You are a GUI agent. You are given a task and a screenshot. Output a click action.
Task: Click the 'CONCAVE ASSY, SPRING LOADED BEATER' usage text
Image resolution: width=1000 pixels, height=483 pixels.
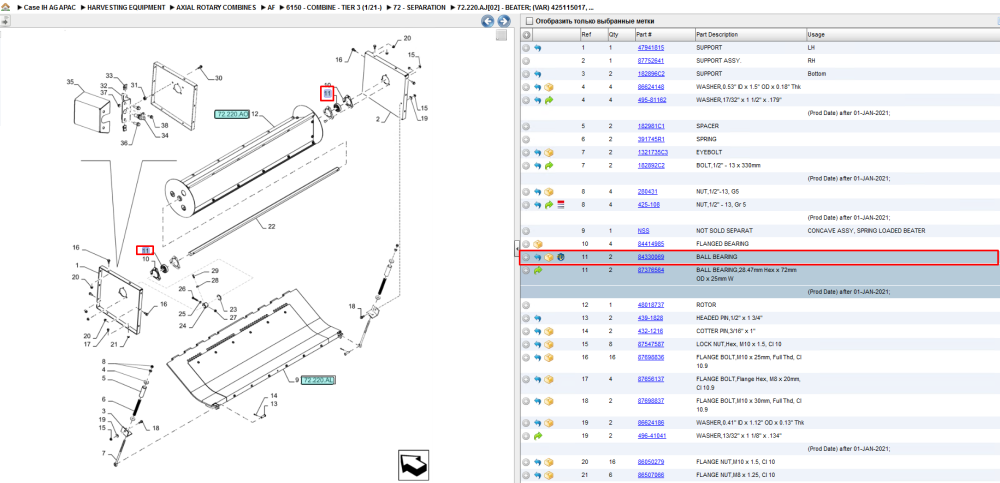pyautogui.click(x=866, y=231)
